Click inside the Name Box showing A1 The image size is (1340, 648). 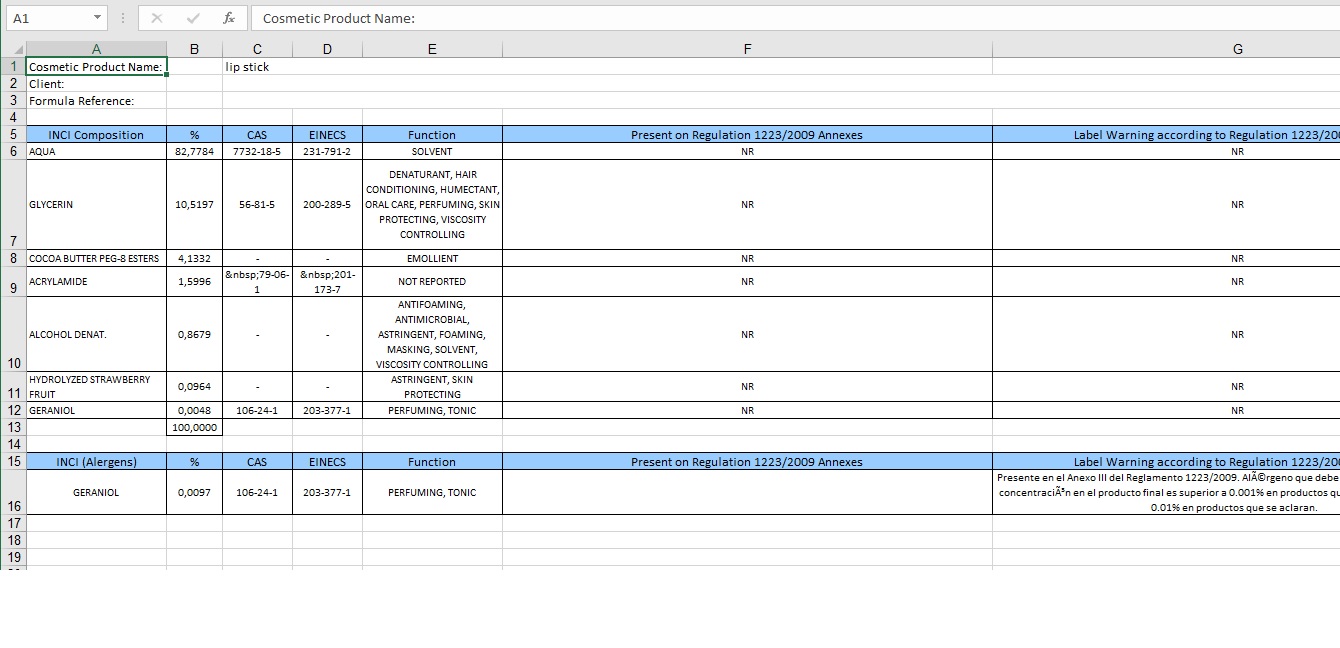click(50, 17)
